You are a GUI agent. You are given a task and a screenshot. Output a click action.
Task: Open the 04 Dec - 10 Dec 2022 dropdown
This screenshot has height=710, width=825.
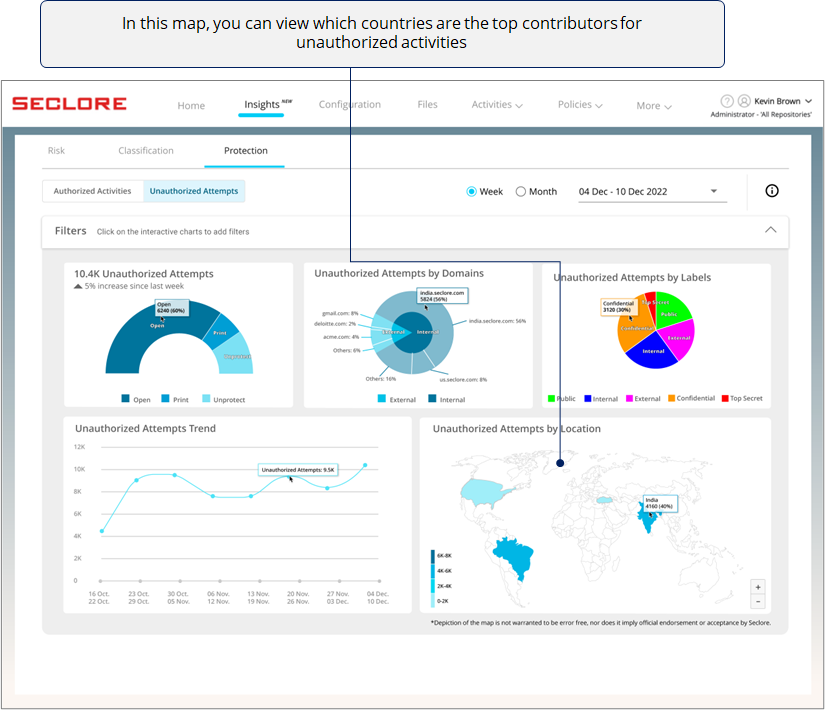tap(652, 192)
